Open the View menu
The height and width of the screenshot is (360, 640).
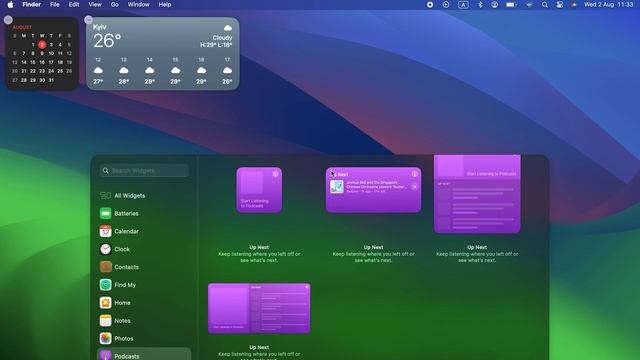95,4
